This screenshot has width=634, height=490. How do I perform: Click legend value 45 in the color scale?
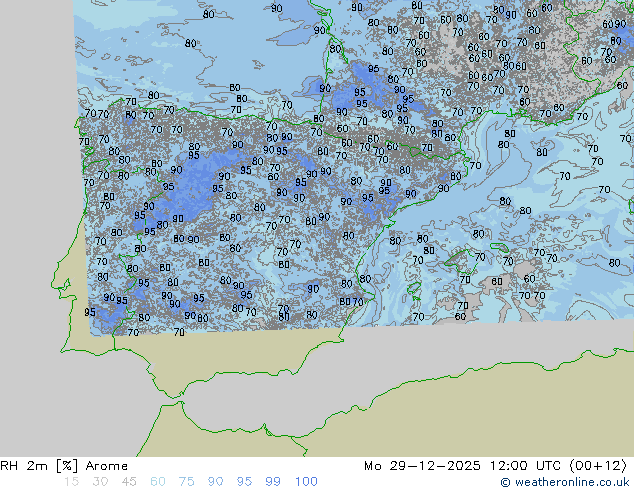tap(129, 482)
